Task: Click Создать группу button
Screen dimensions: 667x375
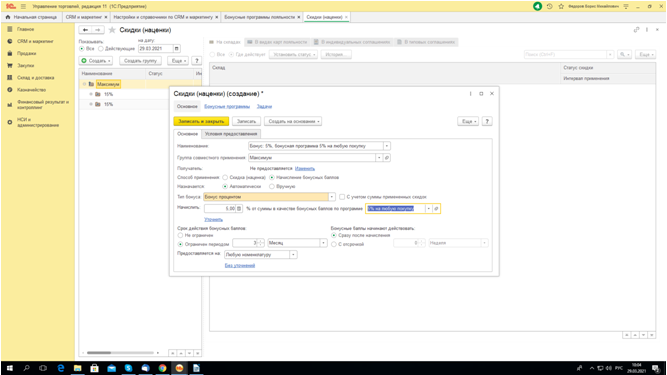Action: [140, 61]
